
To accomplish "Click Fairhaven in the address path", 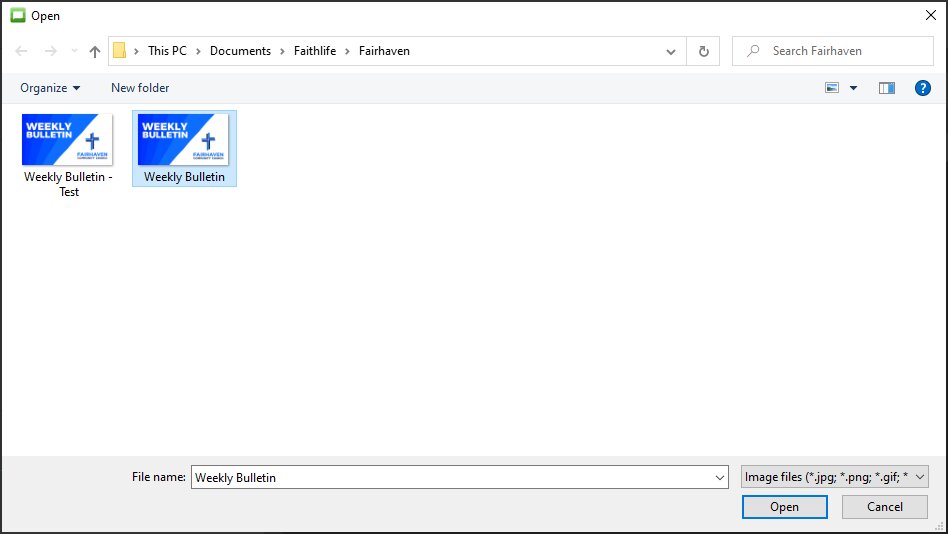I will pos(384,51).
